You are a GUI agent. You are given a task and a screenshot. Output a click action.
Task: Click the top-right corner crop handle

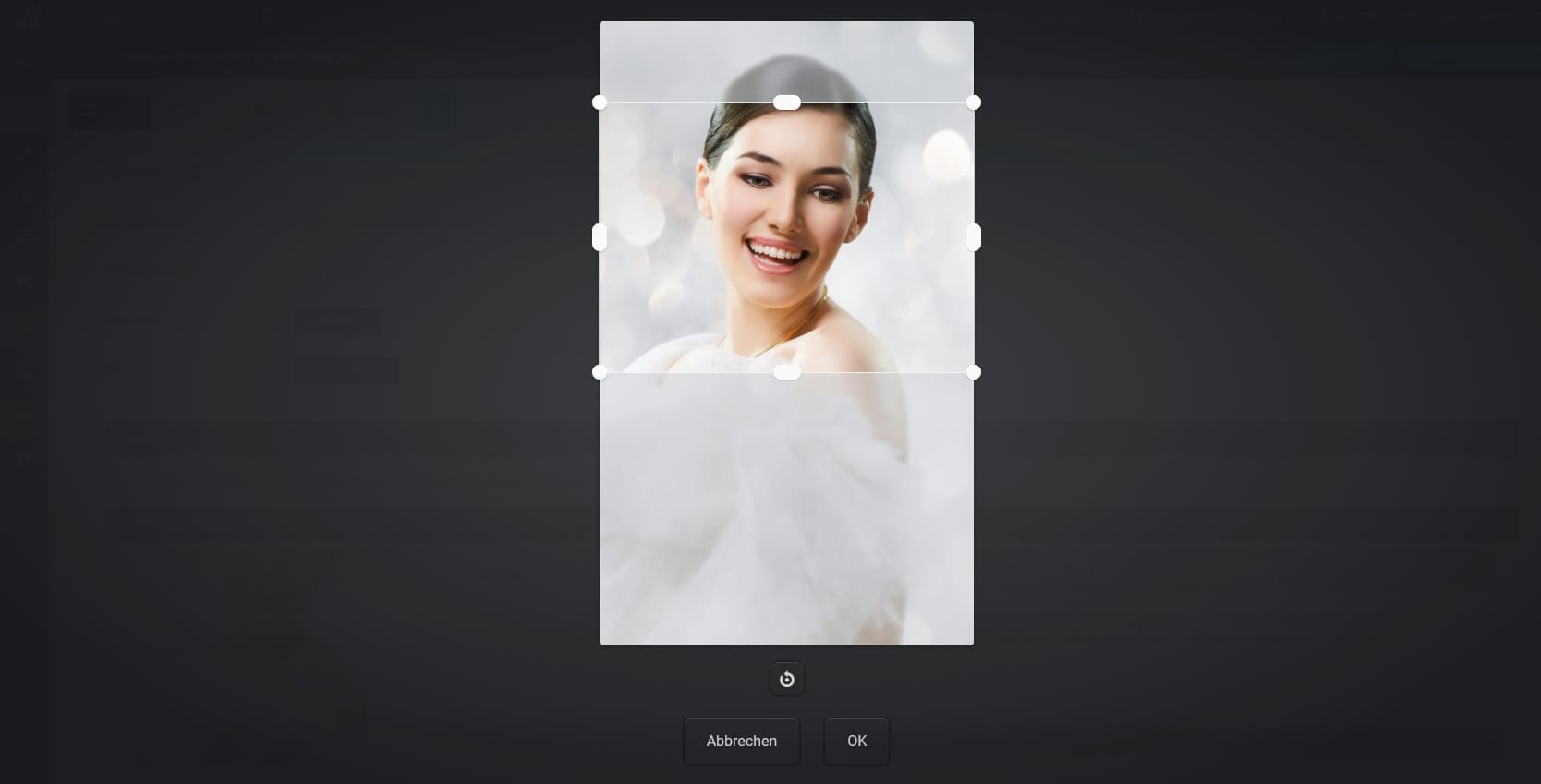pos(973,103)
